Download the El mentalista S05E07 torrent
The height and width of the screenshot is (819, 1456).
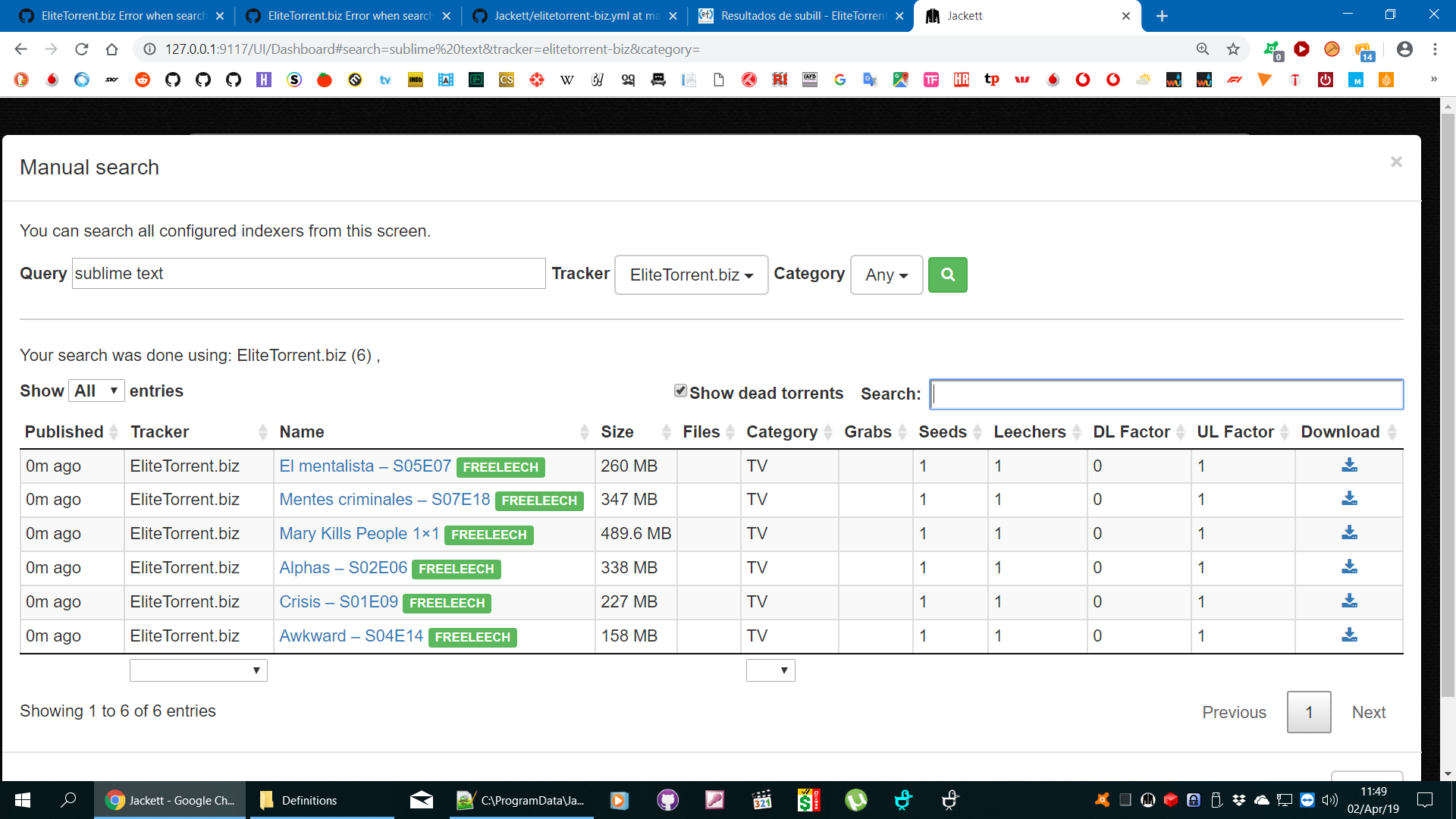[x=1349, y=466]
